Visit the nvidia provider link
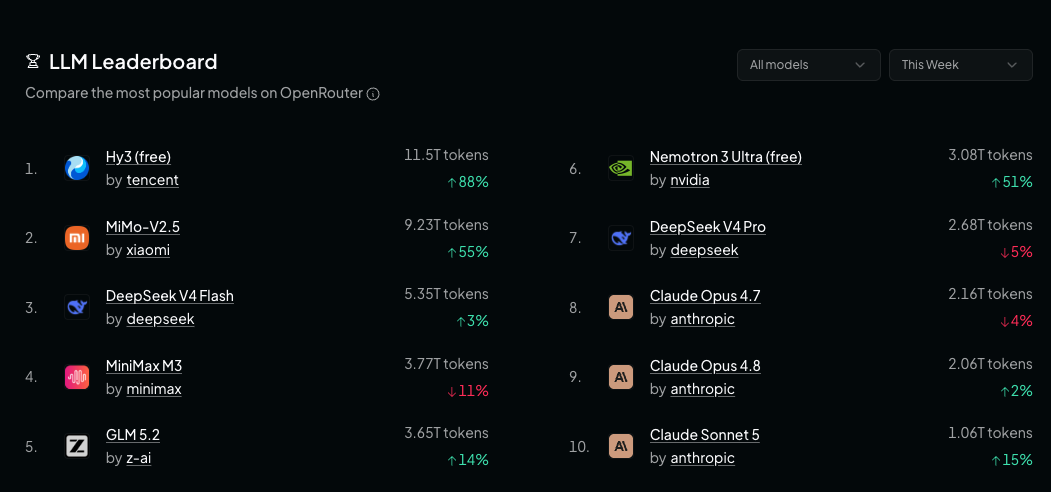This screenshot has width=1051, height=492. pos(690,180)
